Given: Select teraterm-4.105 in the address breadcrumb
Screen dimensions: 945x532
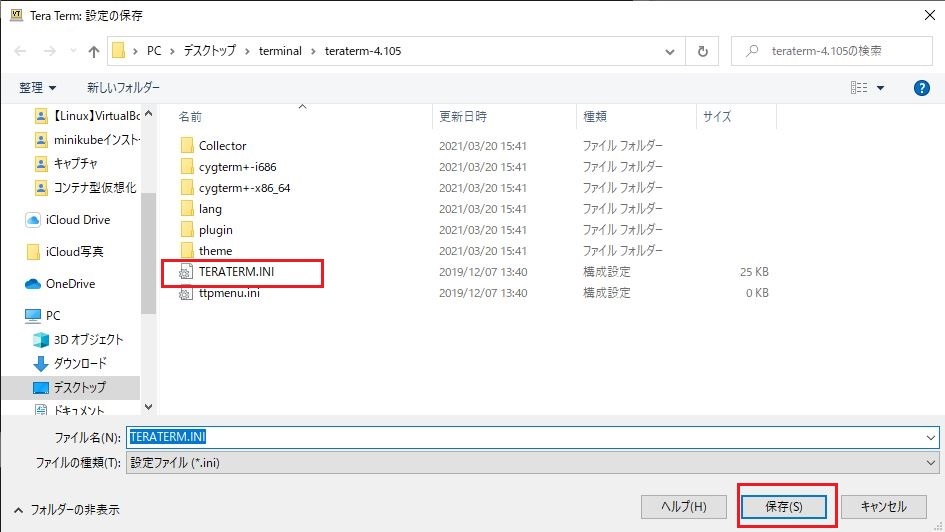Looking at the screenshot, I should point(363,51).
